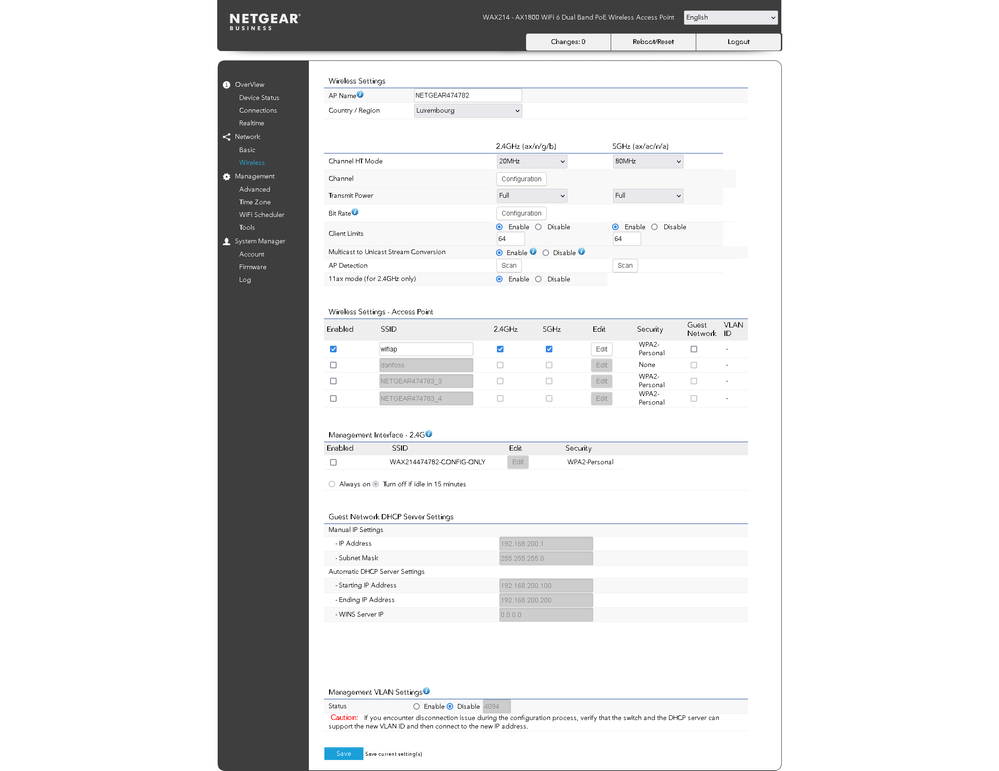Click the Logout button
This screenshot has width=999, height=771.
point(738,42)
